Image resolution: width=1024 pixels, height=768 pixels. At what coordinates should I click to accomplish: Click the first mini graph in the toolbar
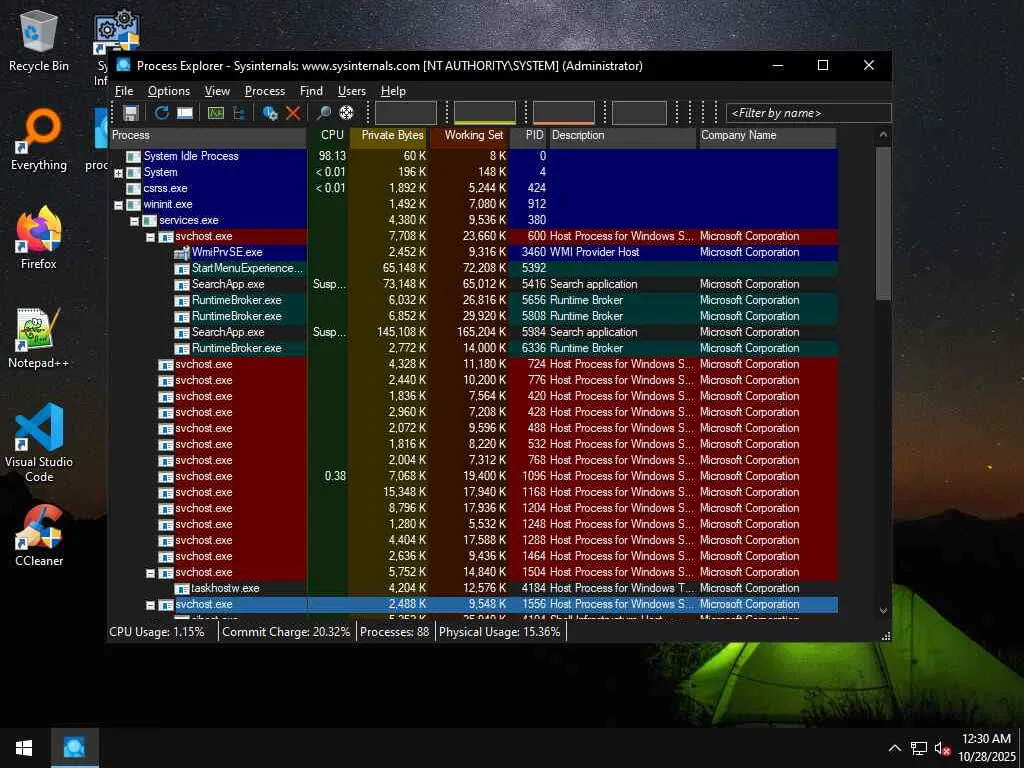click(x=406, y=113)
